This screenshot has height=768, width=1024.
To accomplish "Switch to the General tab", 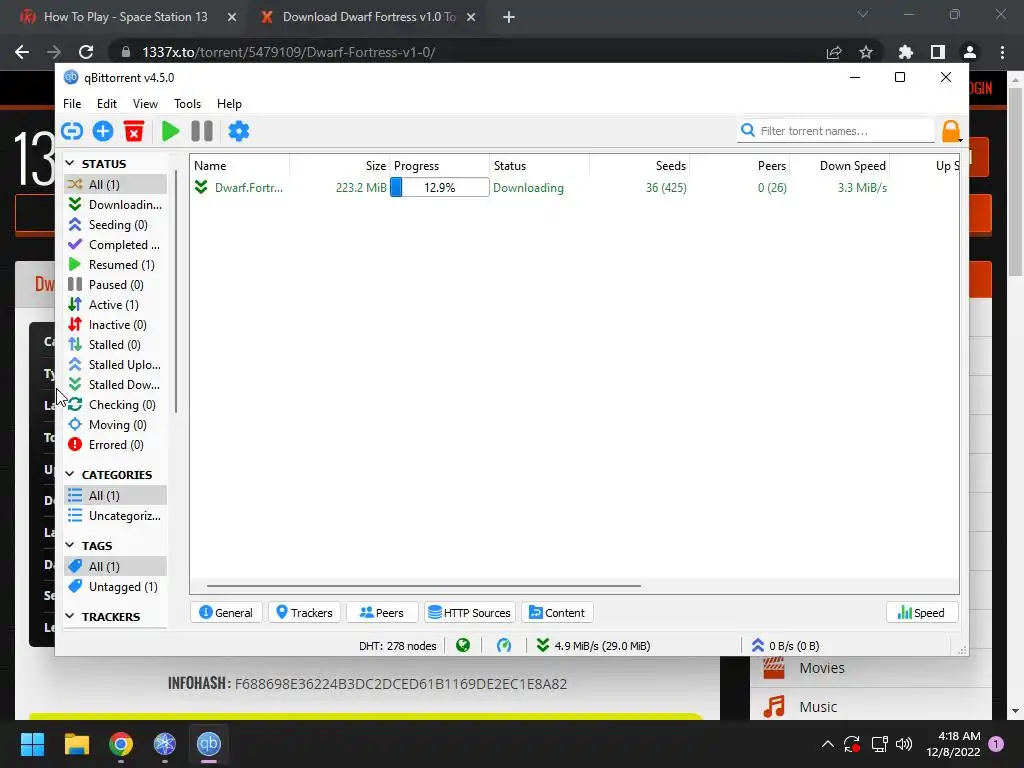I will (226, 613).
